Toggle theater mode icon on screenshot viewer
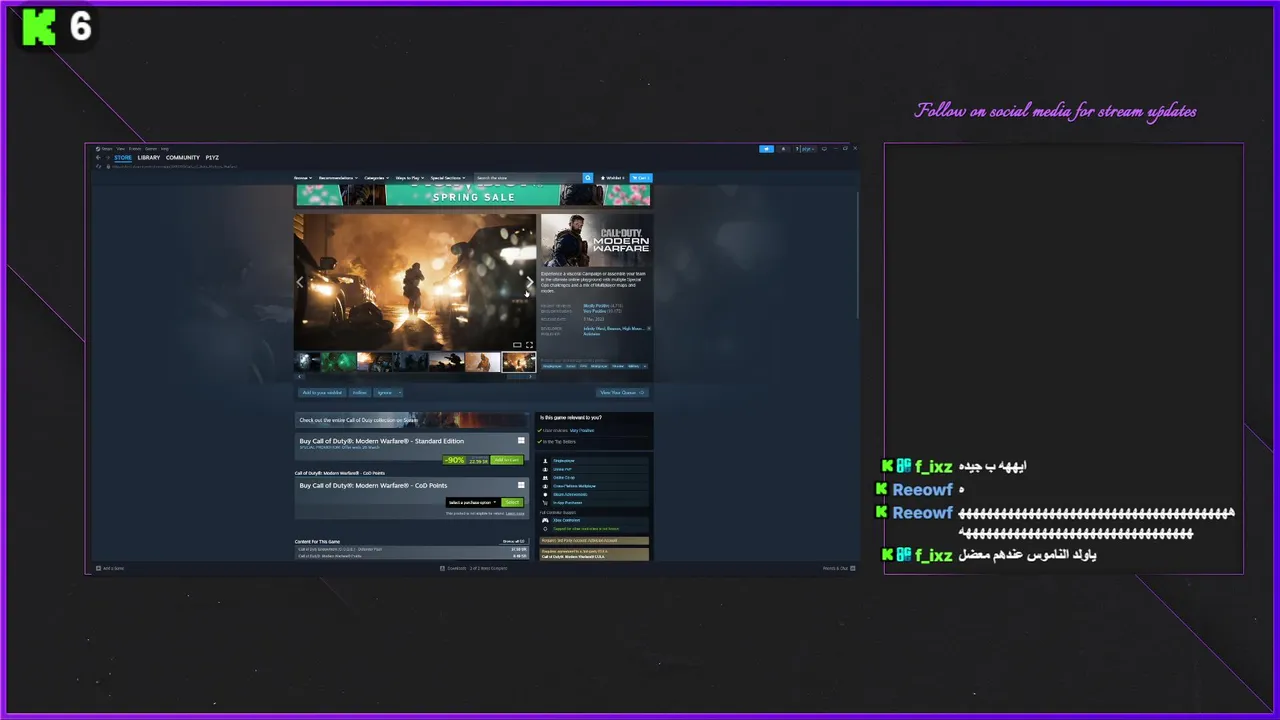Viewport: 1280px width, 720px height. click(x=517, y=345)
